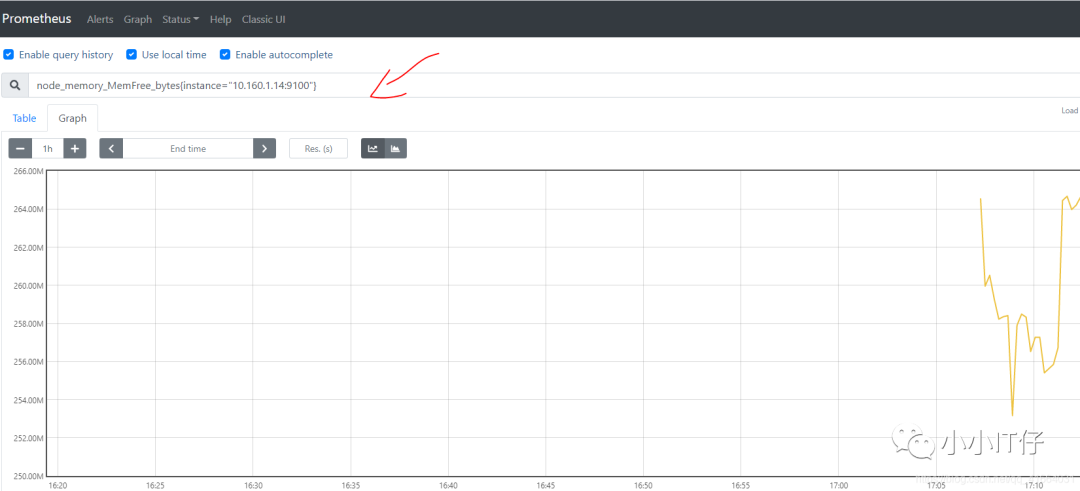Click the End time input field
This screenshot has width=1080, height=491.
[188, 149]
